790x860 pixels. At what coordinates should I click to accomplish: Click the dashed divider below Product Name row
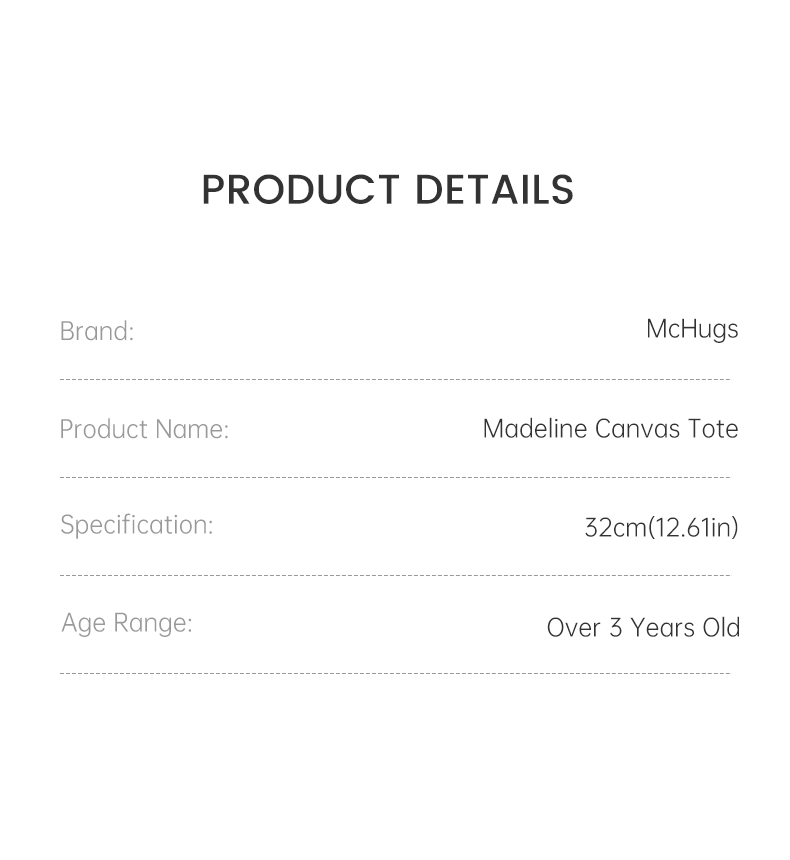[395, 478]
